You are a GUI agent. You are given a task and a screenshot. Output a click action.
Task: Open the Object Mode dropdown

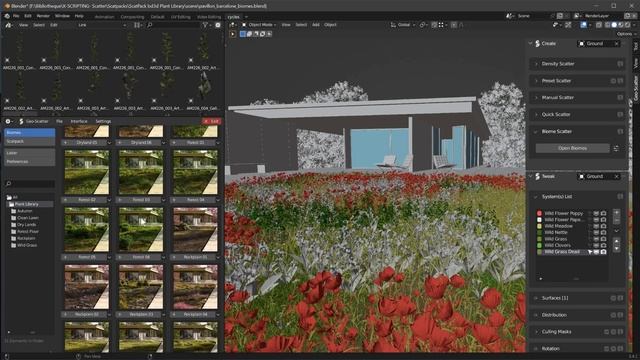[259, 25]
